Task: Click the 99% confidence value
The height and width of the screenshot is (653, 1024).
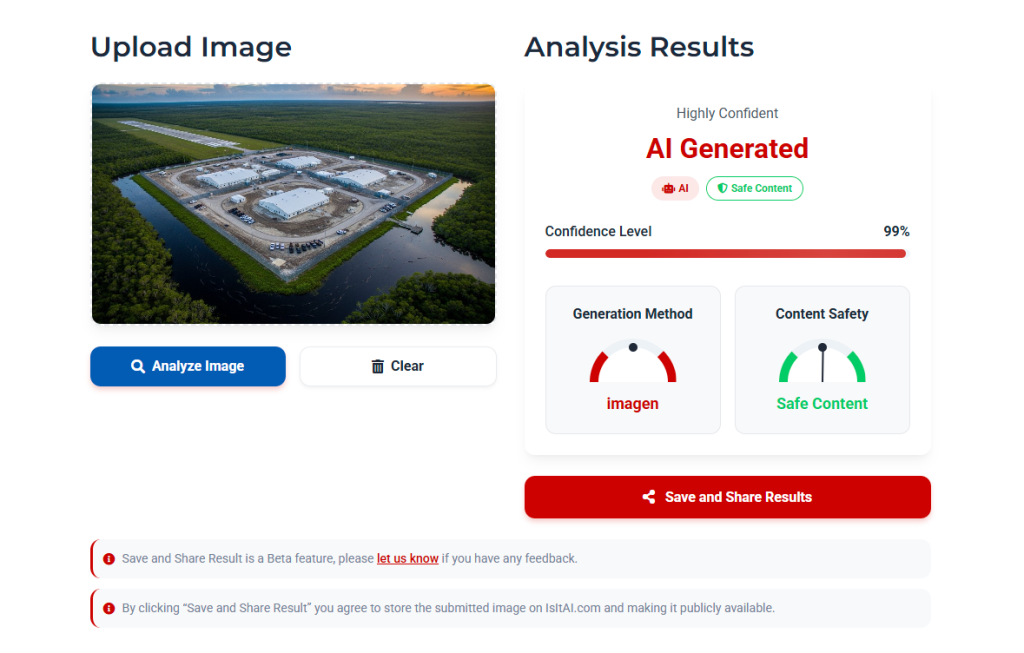Action: click(896, 231)
